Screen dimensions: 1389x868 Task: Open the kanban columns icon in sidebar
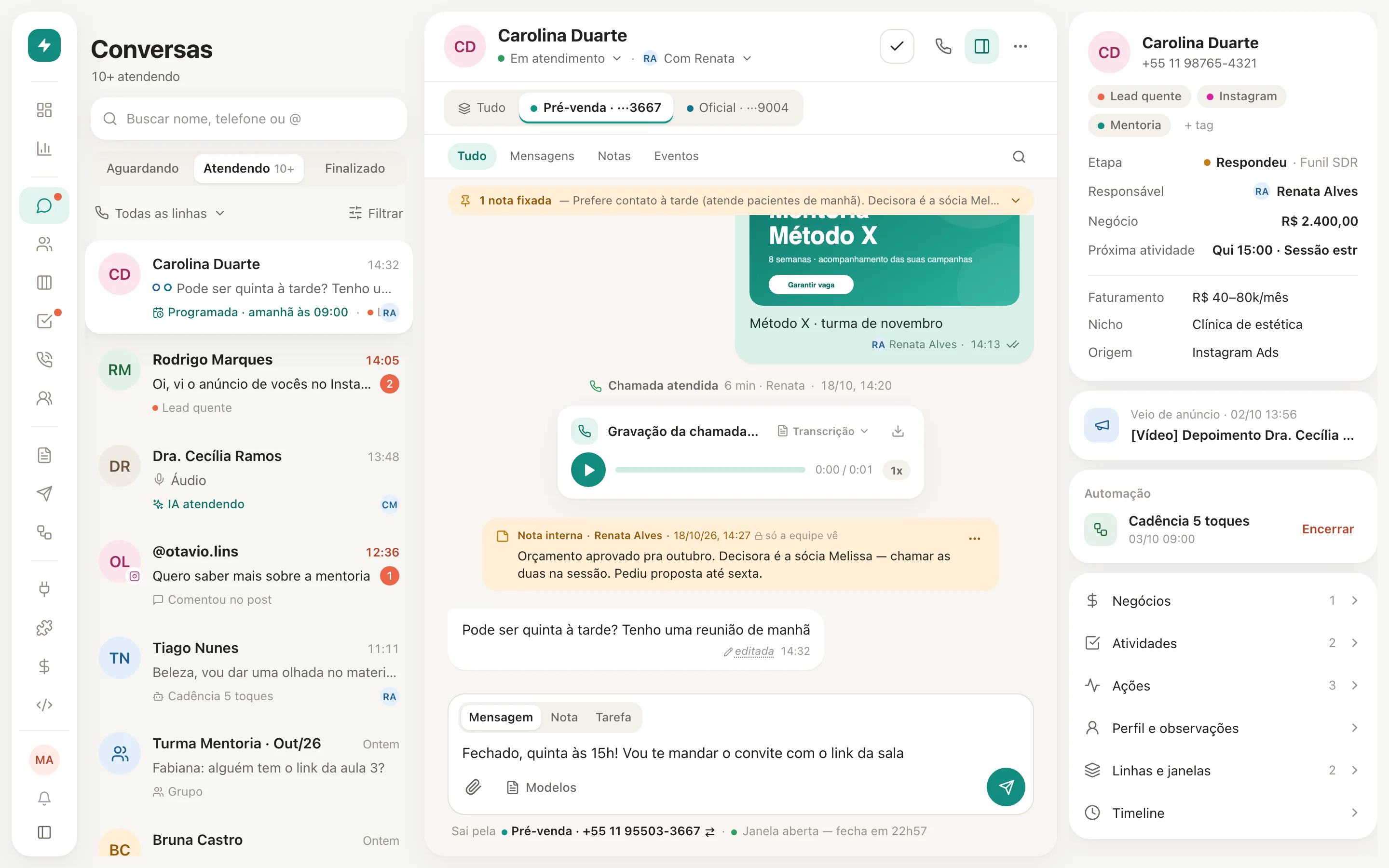44,283
